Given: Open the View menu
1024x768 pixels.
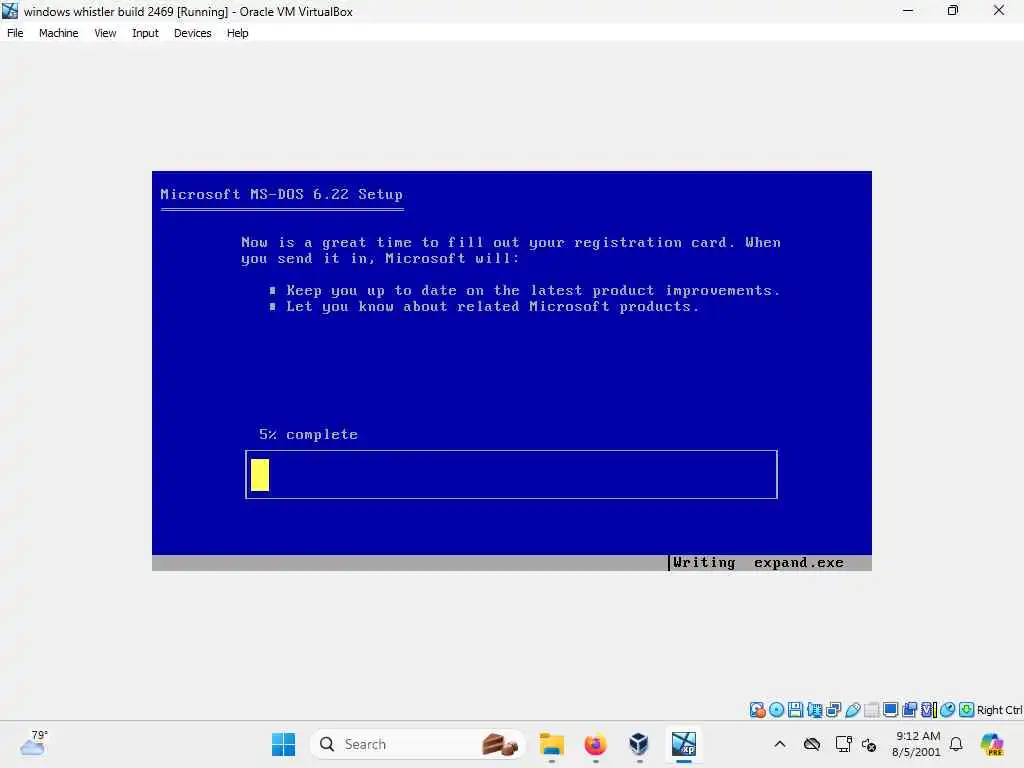Looking at the screenshot, I should [105, 33].
